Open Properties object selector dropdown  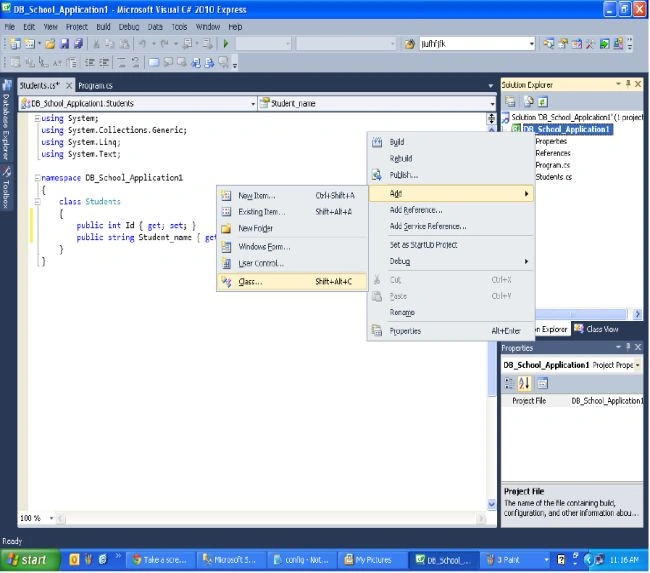[x=638, y=365]
